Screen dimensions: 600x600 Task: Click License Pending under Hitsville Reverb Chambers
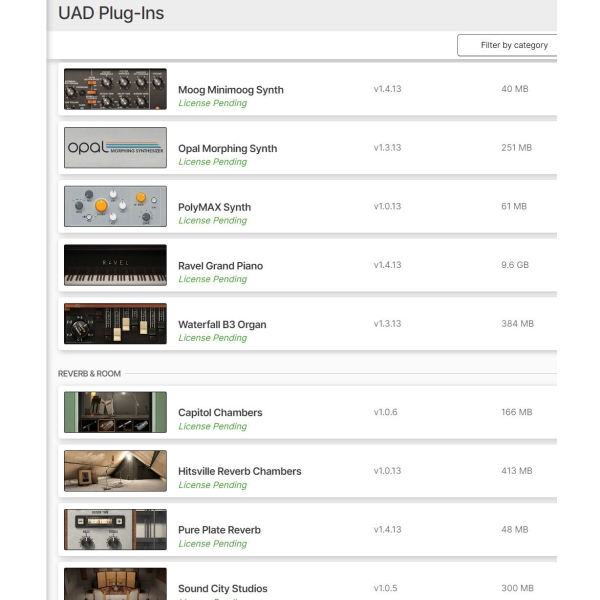(x=212, y=485)
